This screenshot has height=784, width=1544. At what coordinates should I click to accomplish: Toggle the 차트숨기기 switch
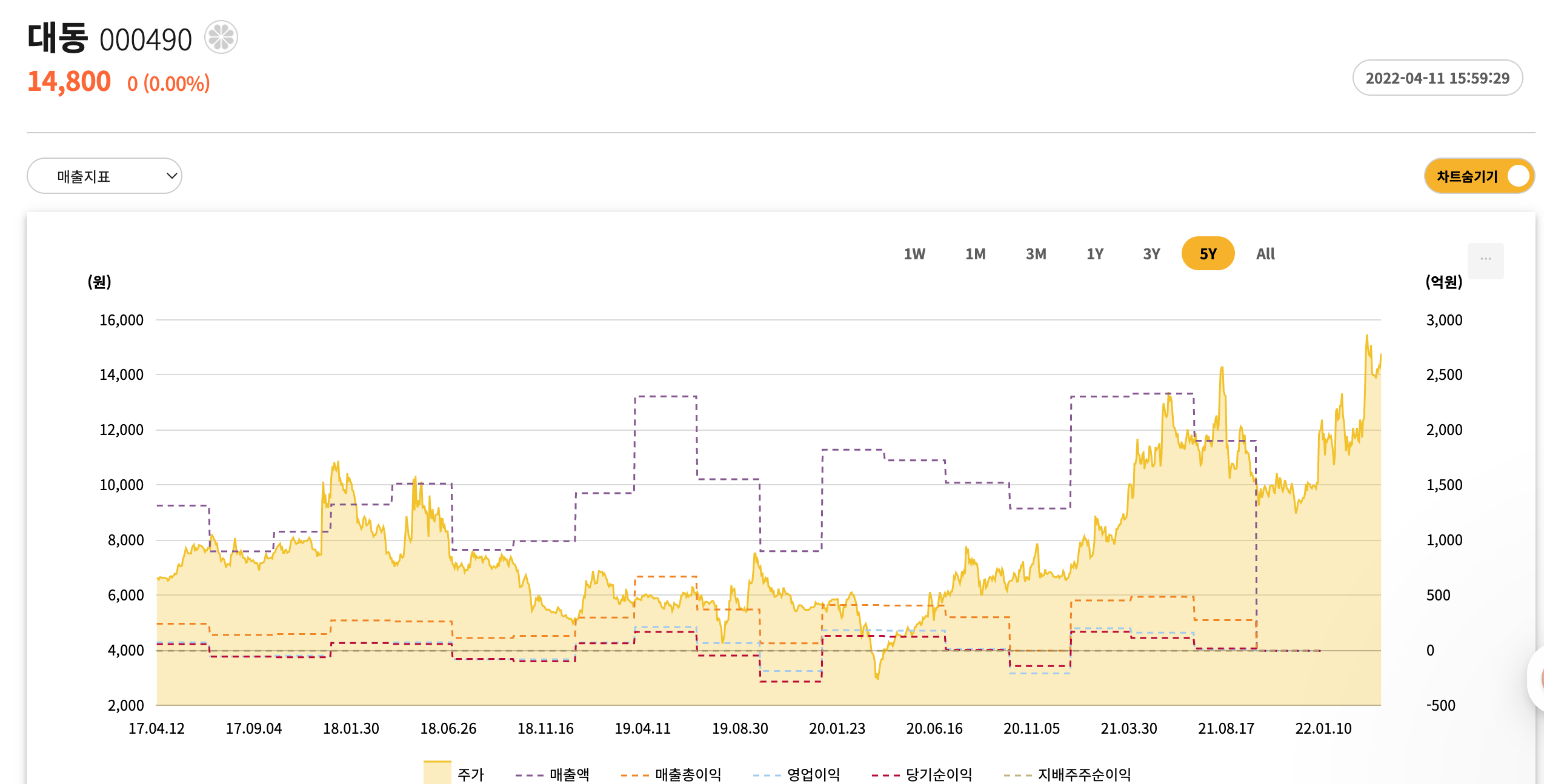[x=1517, y=176]
